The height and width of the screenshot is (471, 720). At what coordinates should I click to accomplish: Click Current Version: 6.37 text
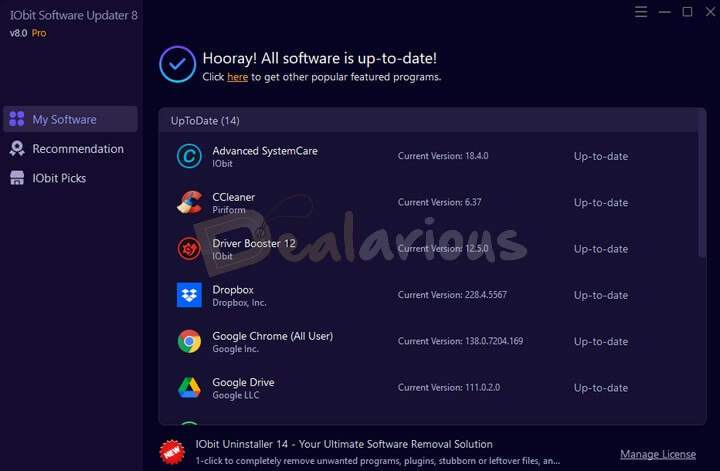pos(439,202)
